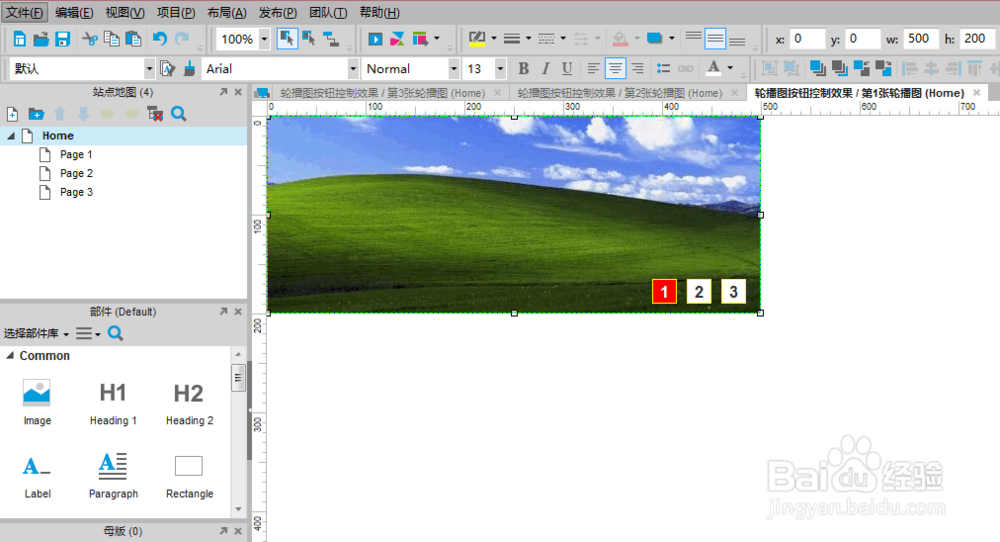Viewport: 1000px width, 542px height.
Task: Click the widget style editor icon
Action: tap(167, 68)
